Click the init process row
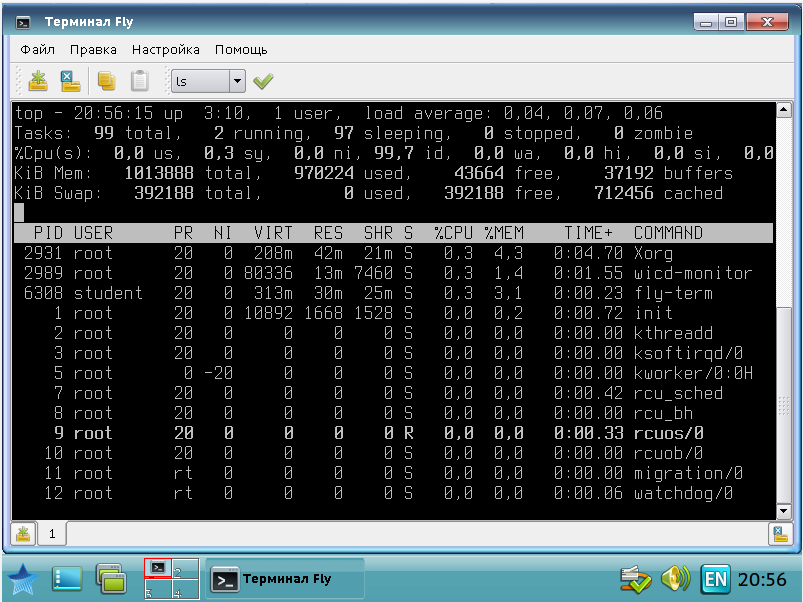The image size is (803, 602). point(393,313)
